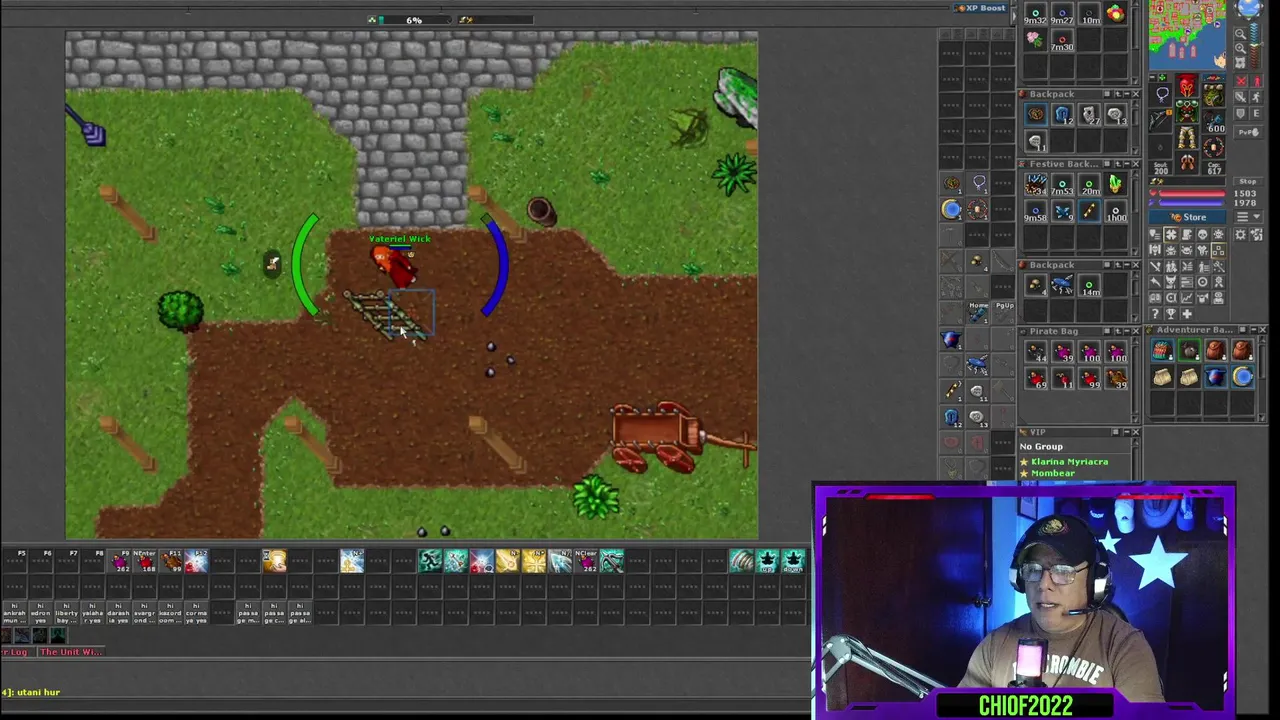Click the F11 hotkey showing 99

point(171,561)
